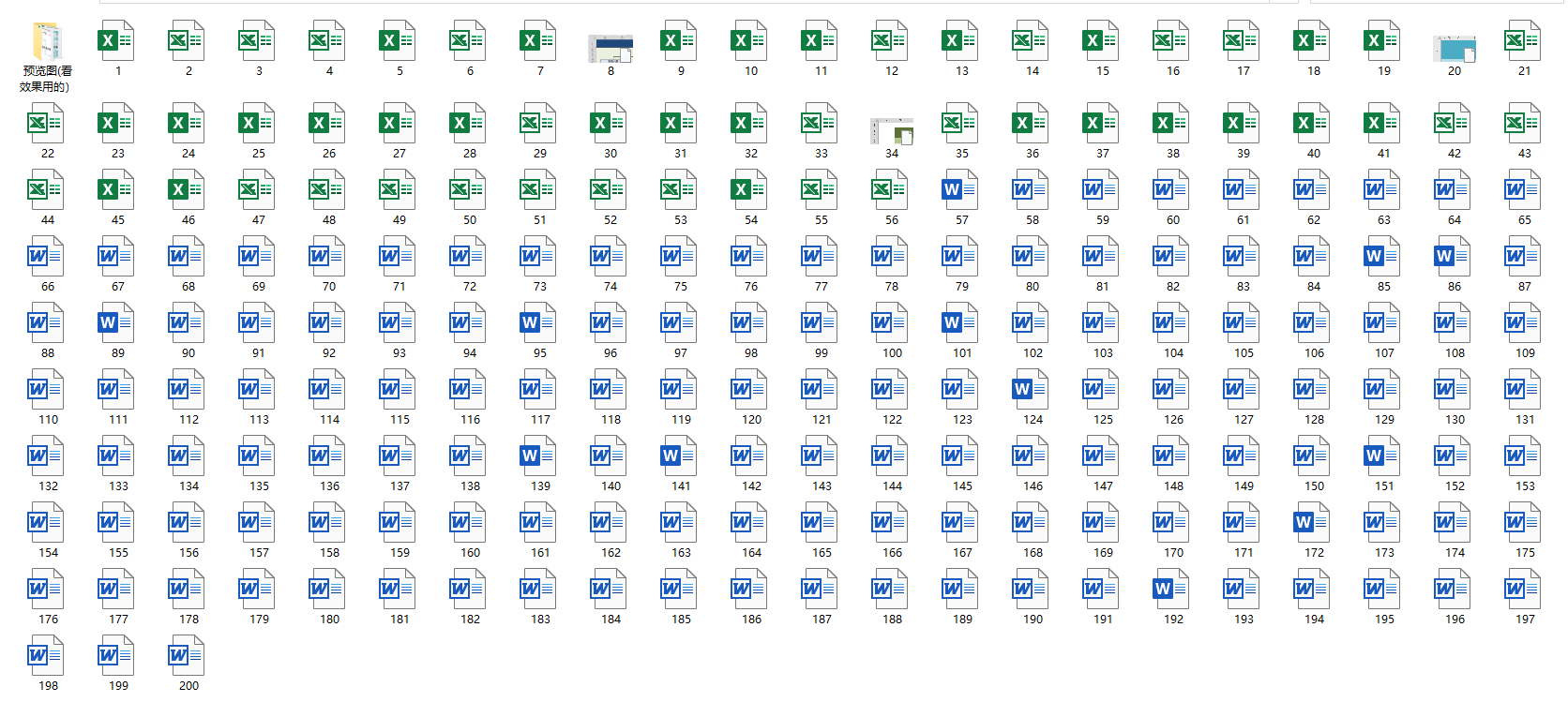The height and width of the screenshot is (702, 1568).
Task: Click the file name label 33
Action: [822, 154]
